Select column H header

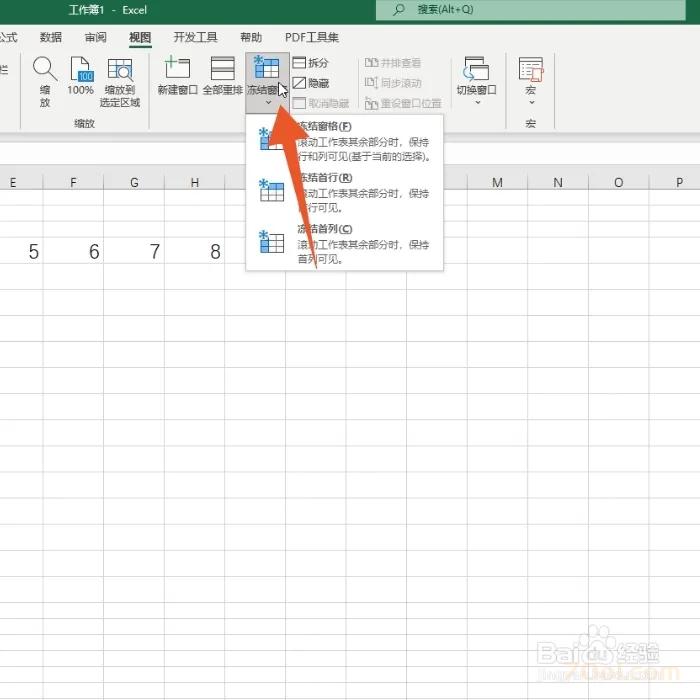(195, 182)
